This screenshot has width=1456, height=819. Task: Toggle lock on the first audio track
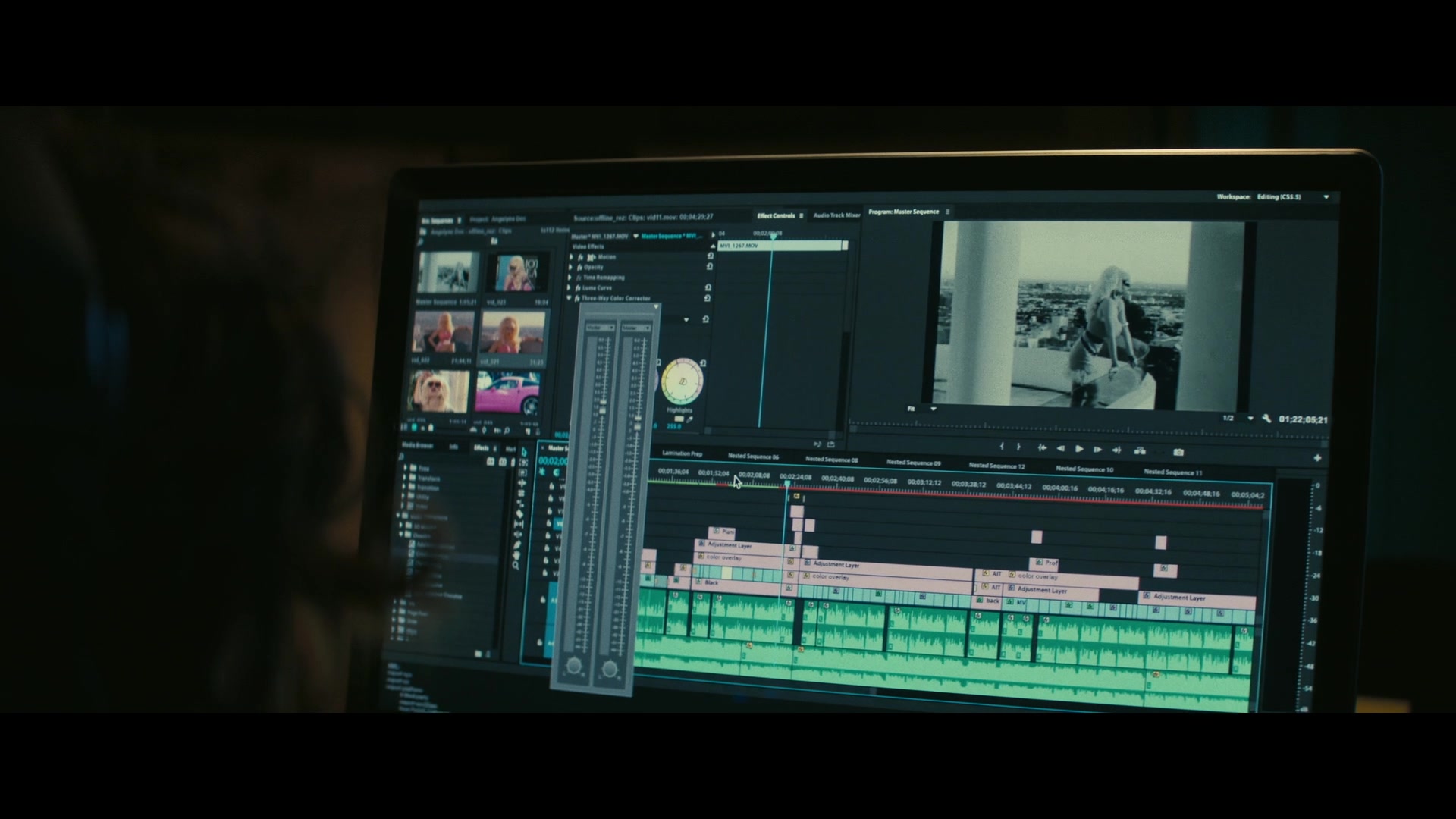point(543,599)
